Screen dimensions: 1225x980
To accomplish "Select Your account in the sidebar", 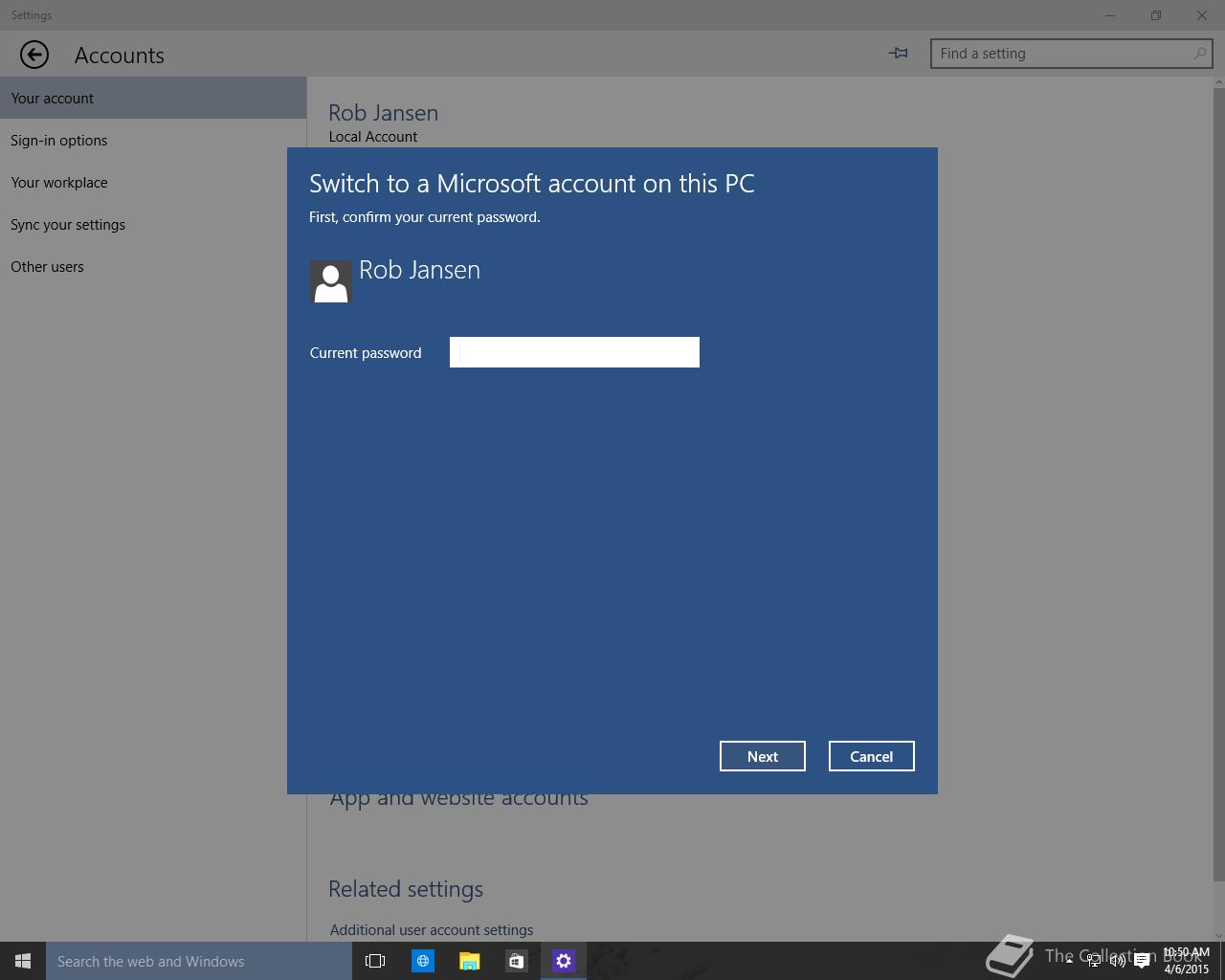I will [153, 98].
